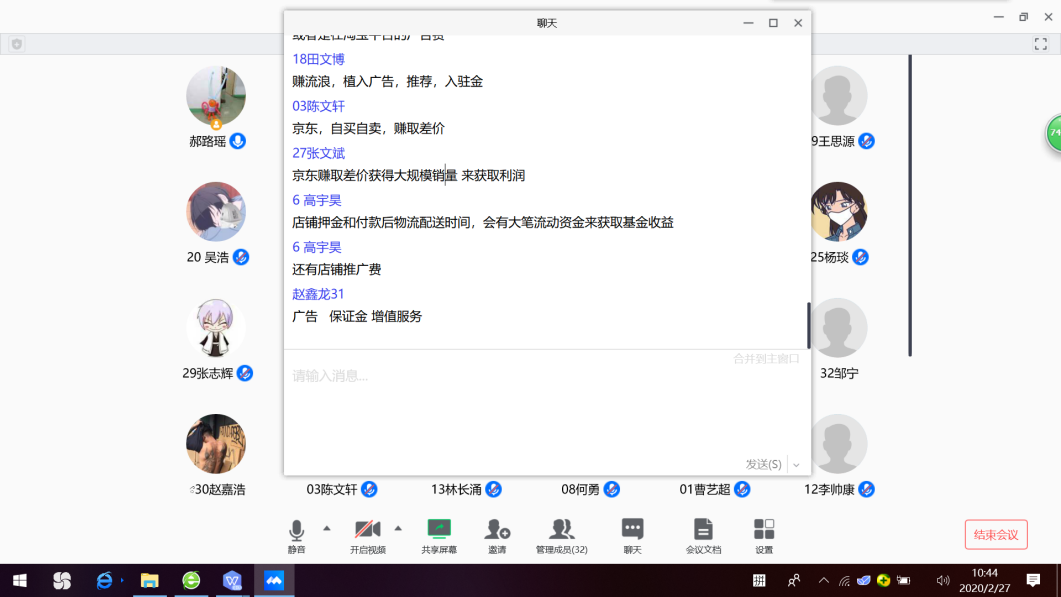Toggle the 静音 microphone mute button
The height and width of the screenshot is (597, 1061).
click(x=296, y=530)
